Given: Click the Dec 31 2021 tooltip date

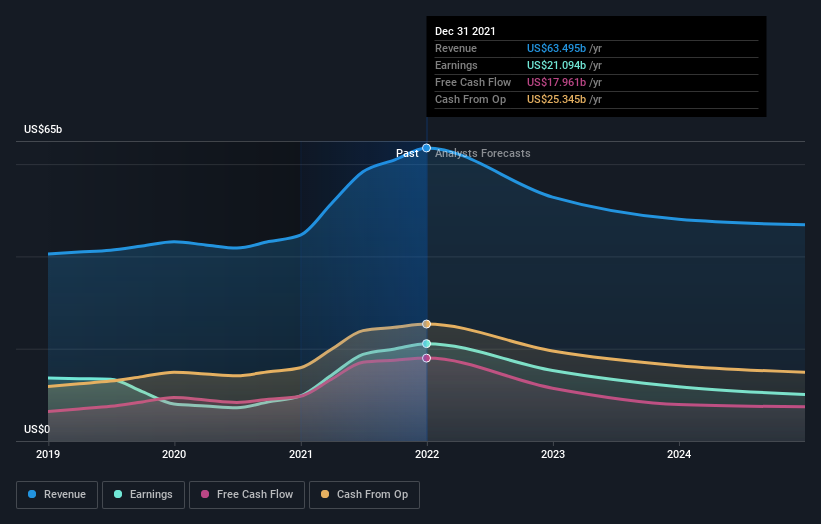Looking at the screenshot, I should (x=465, y=31).
